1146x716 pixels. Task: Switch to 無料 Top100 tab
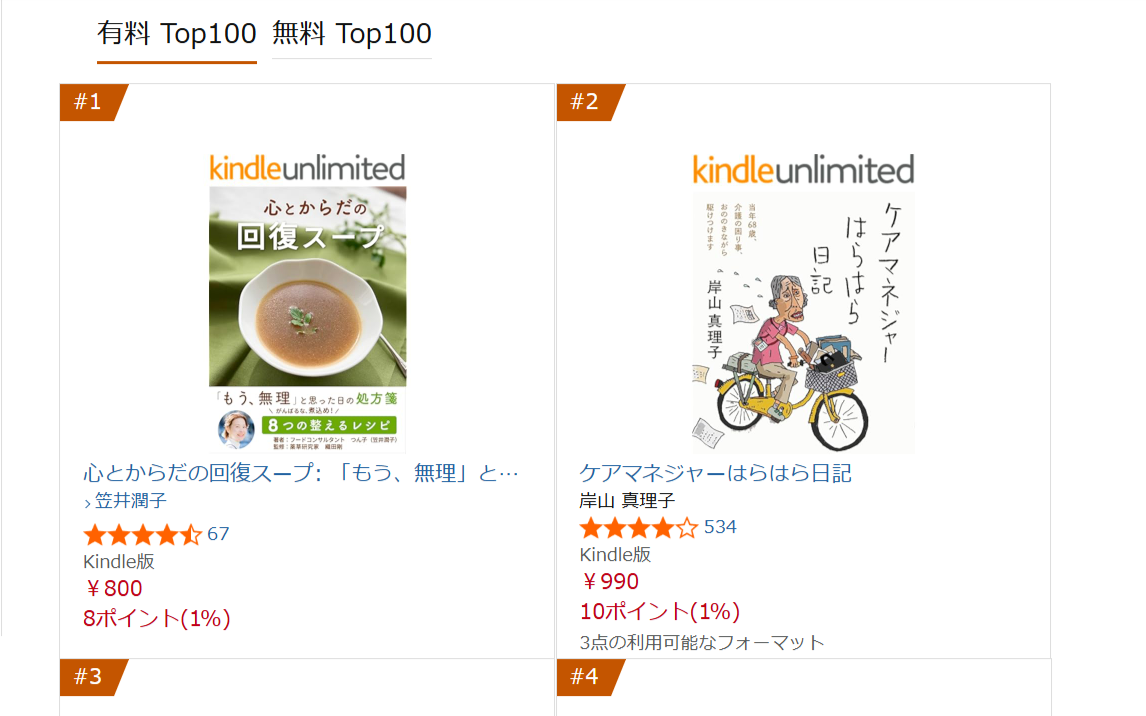coord(352,34)
